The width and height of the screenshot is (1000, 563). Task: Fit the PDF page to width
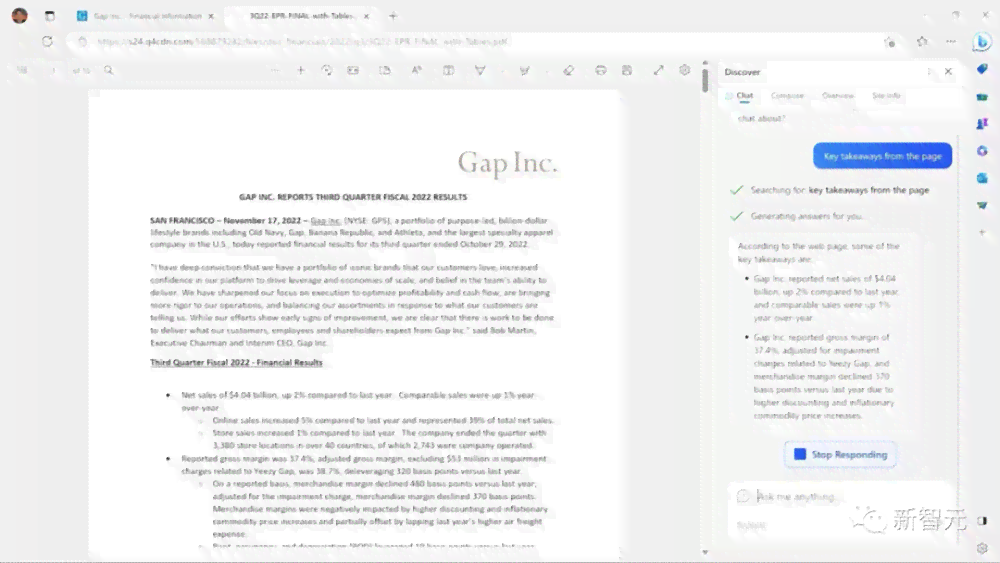[353, 70]
